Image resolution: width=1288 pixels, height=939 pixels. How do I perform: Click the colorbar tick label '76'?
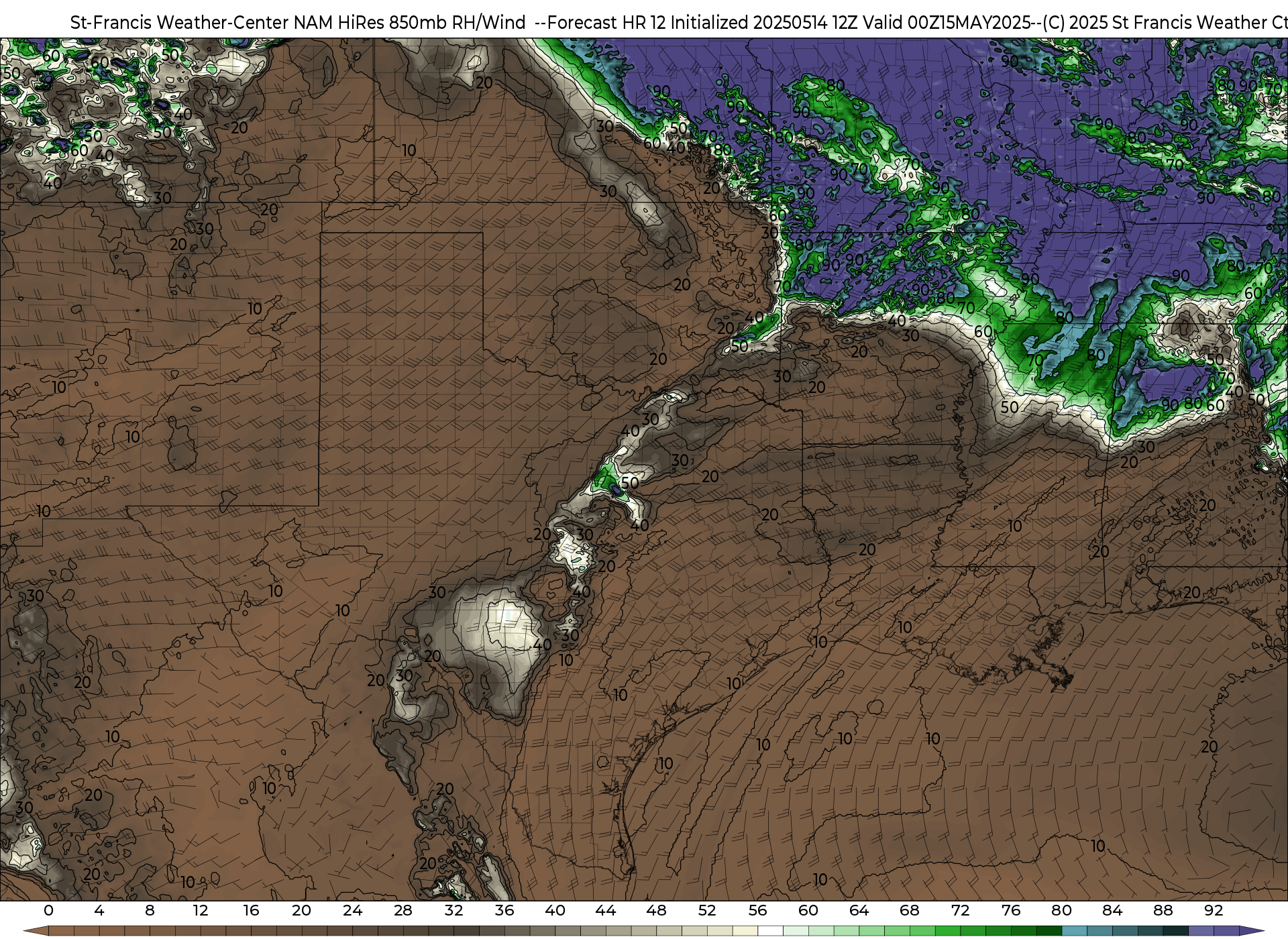[1011, 910]
